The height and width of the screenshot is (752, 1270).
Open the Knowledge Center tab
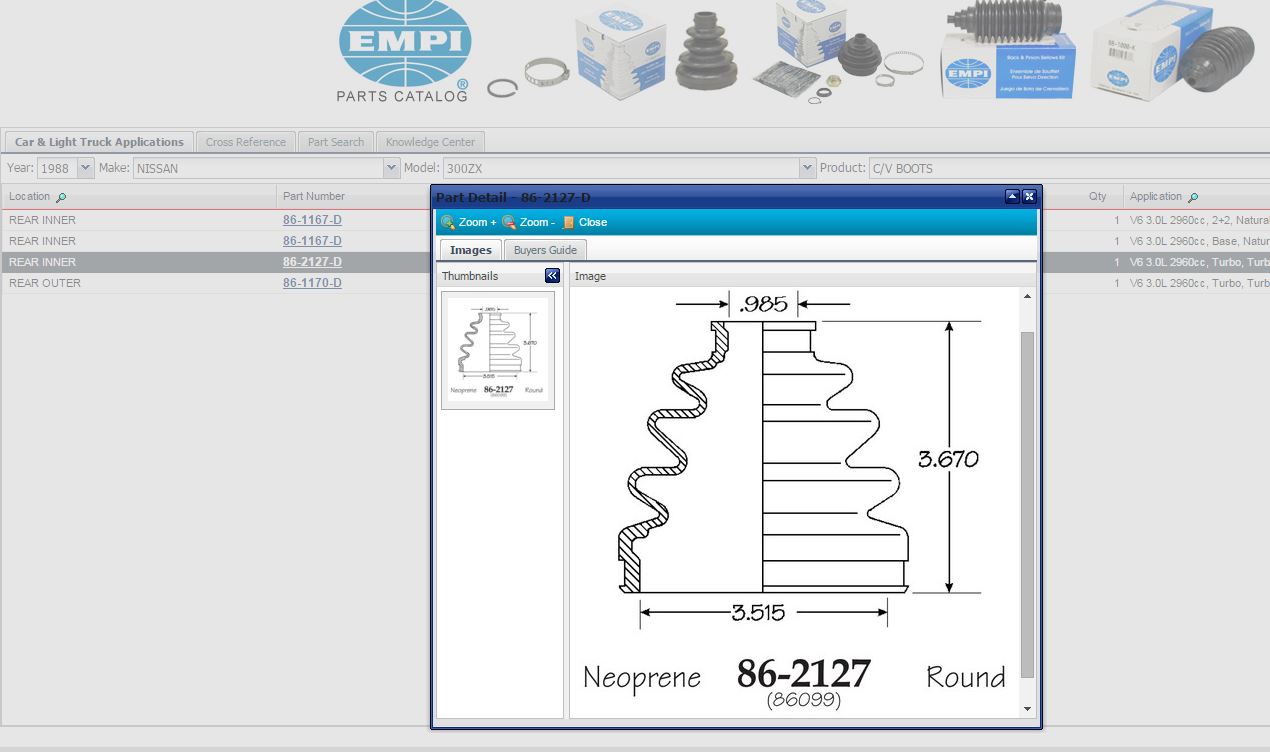431,142
